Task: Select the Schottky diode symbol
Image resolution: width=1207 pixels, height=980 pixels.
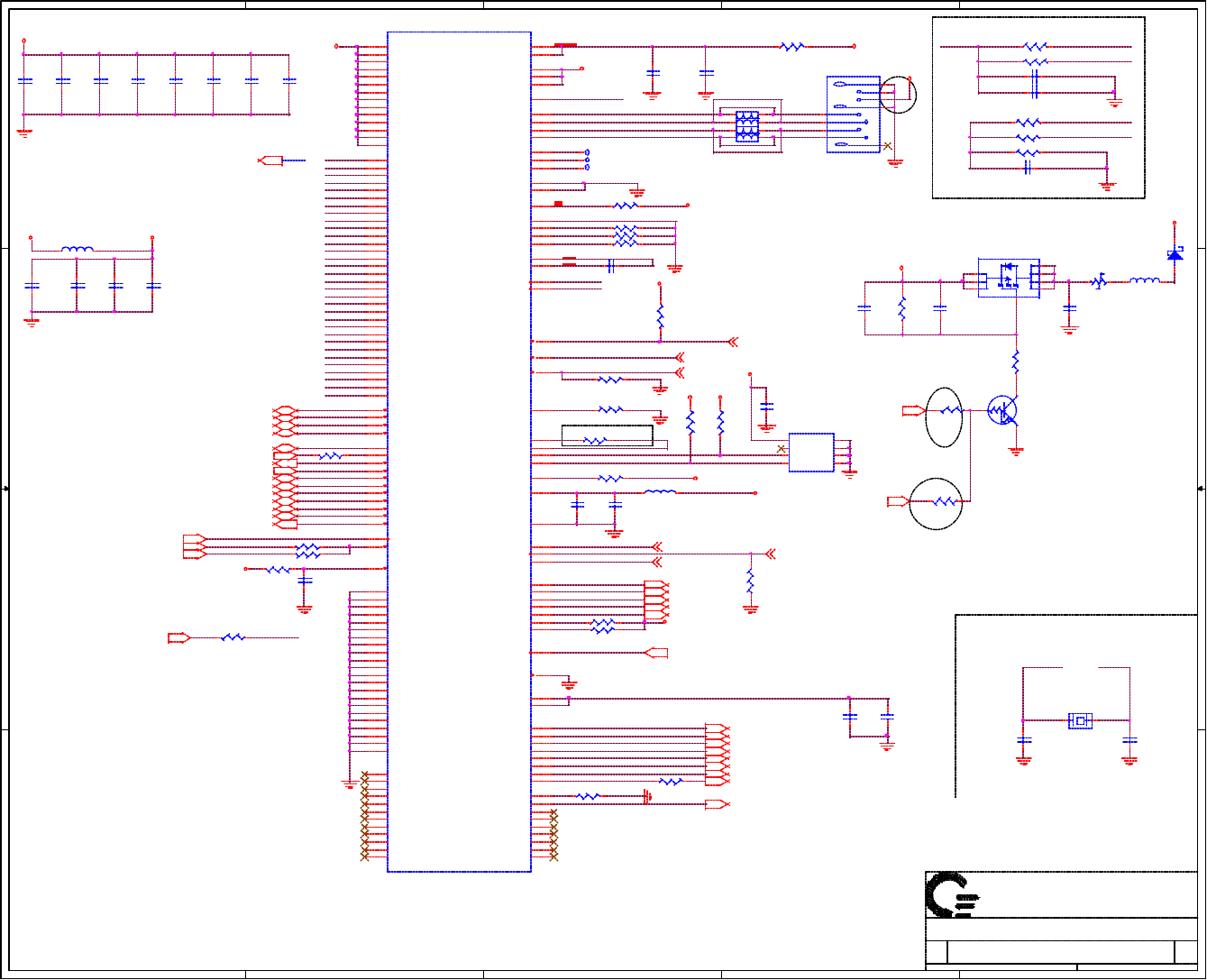Action: coord(1175,255)
